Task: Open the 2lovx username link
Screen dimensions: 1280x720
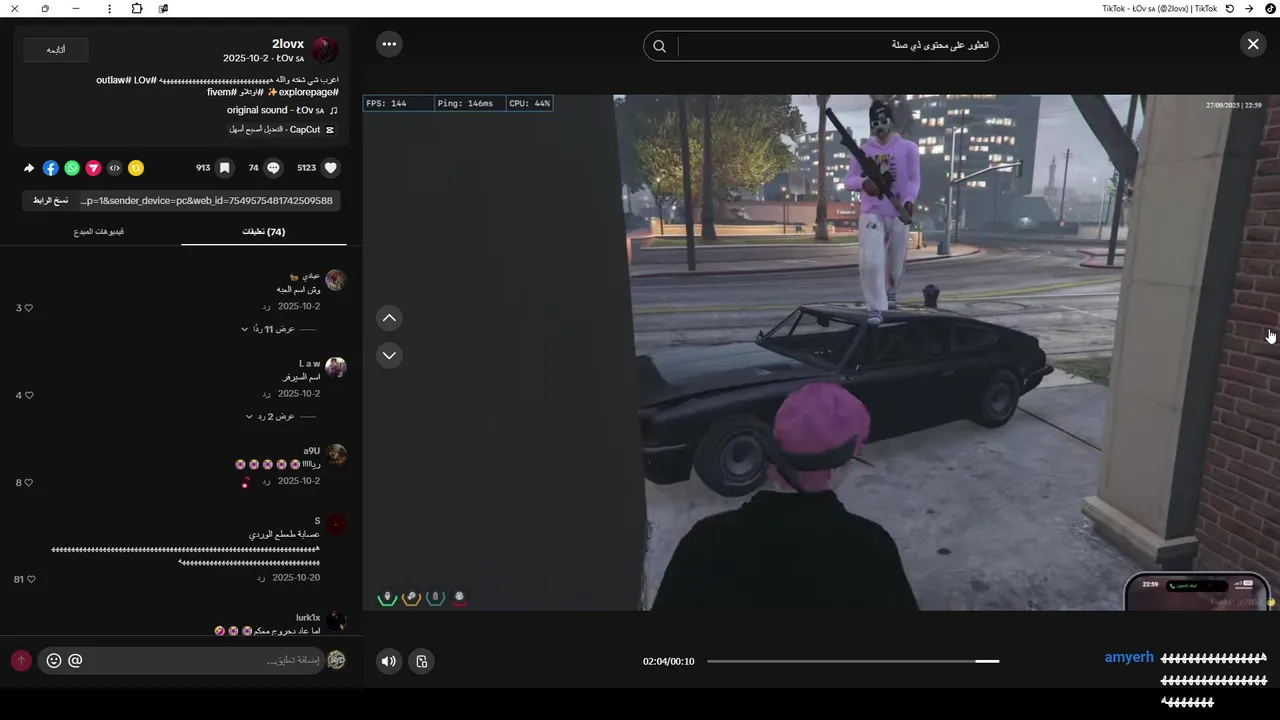Action: (x=288, y=44)
